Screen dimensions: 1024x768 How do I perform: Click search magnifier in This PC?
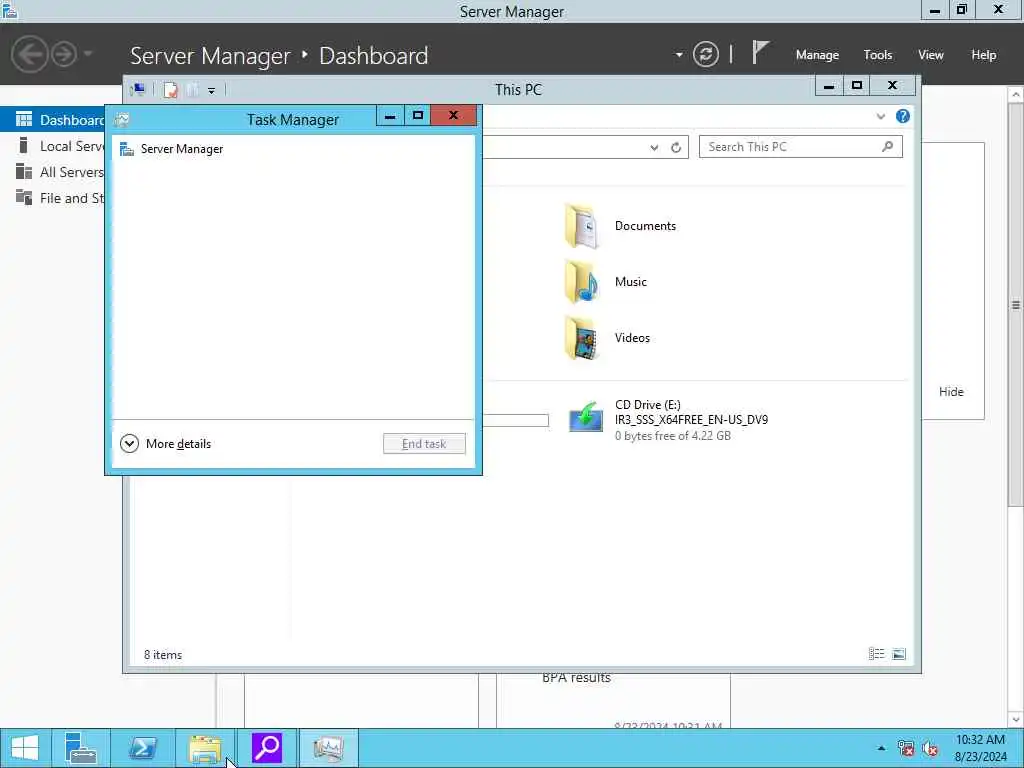click(887, 146)
